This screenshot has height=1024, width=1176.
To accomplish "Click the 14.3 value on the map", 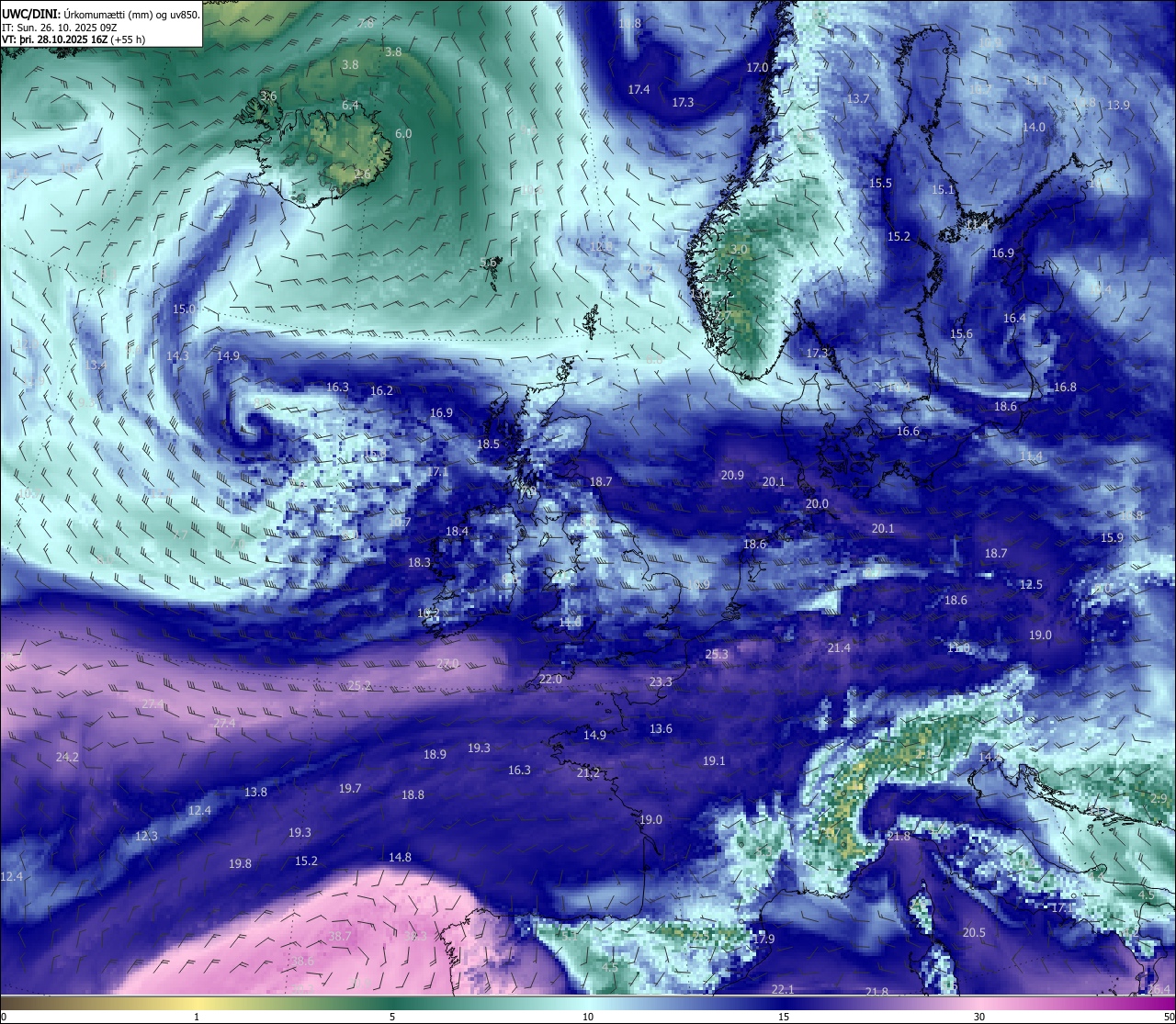I will (x=177, y=355).
